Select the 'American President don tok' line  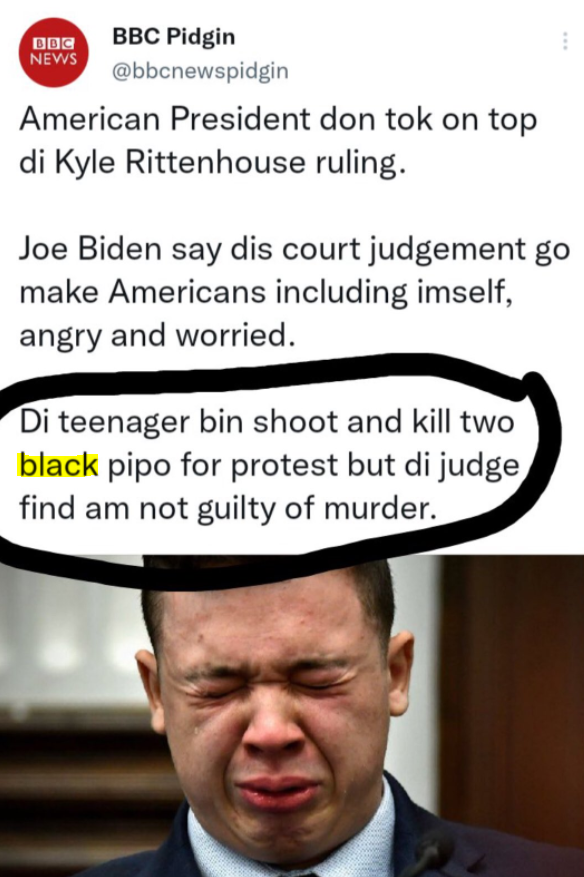pos(278,120)
